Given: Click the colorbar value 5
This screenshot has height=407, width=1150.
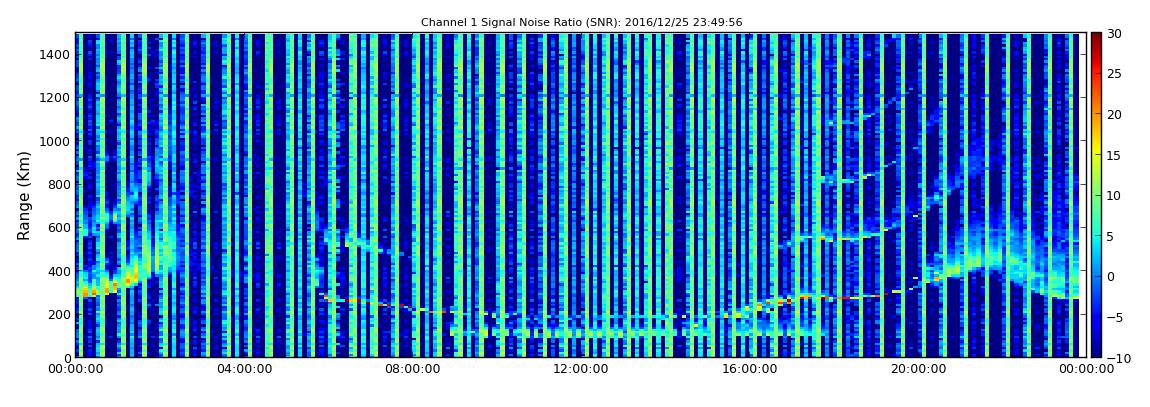Looking at the screenshot, I should 1111,236.
